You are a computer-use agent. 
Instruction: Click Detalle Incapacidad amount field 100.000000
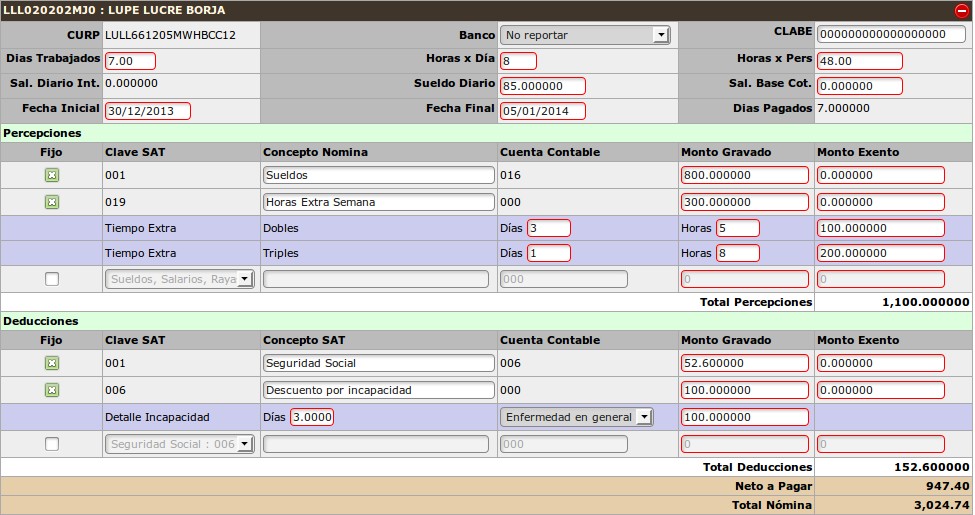pyautogui.click(x=745, y=417)
